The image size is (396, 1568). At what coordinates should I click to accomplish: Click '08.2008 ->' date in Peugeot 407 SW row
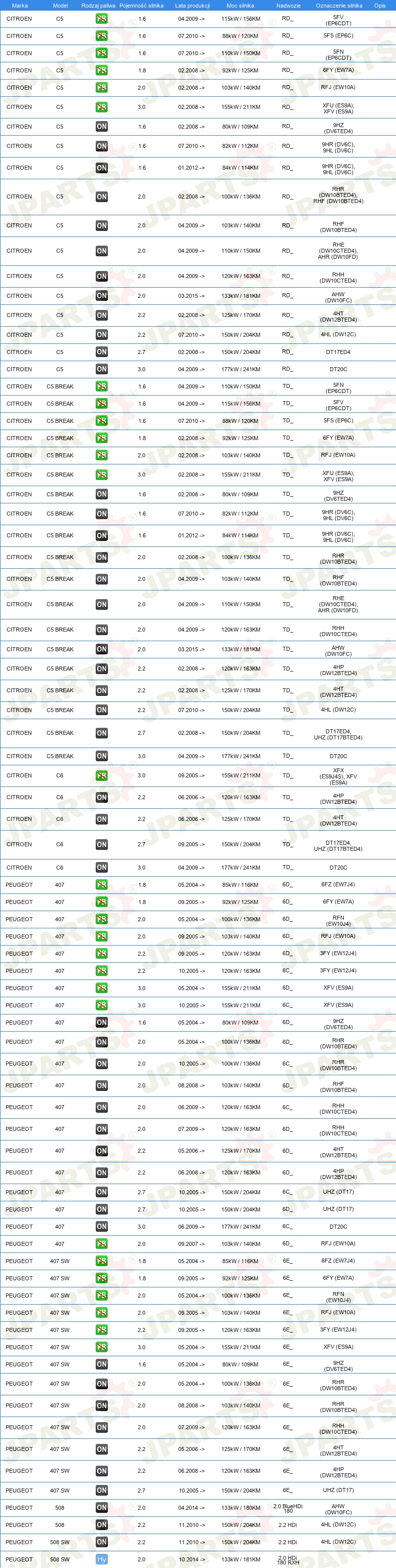point(191,1405)
